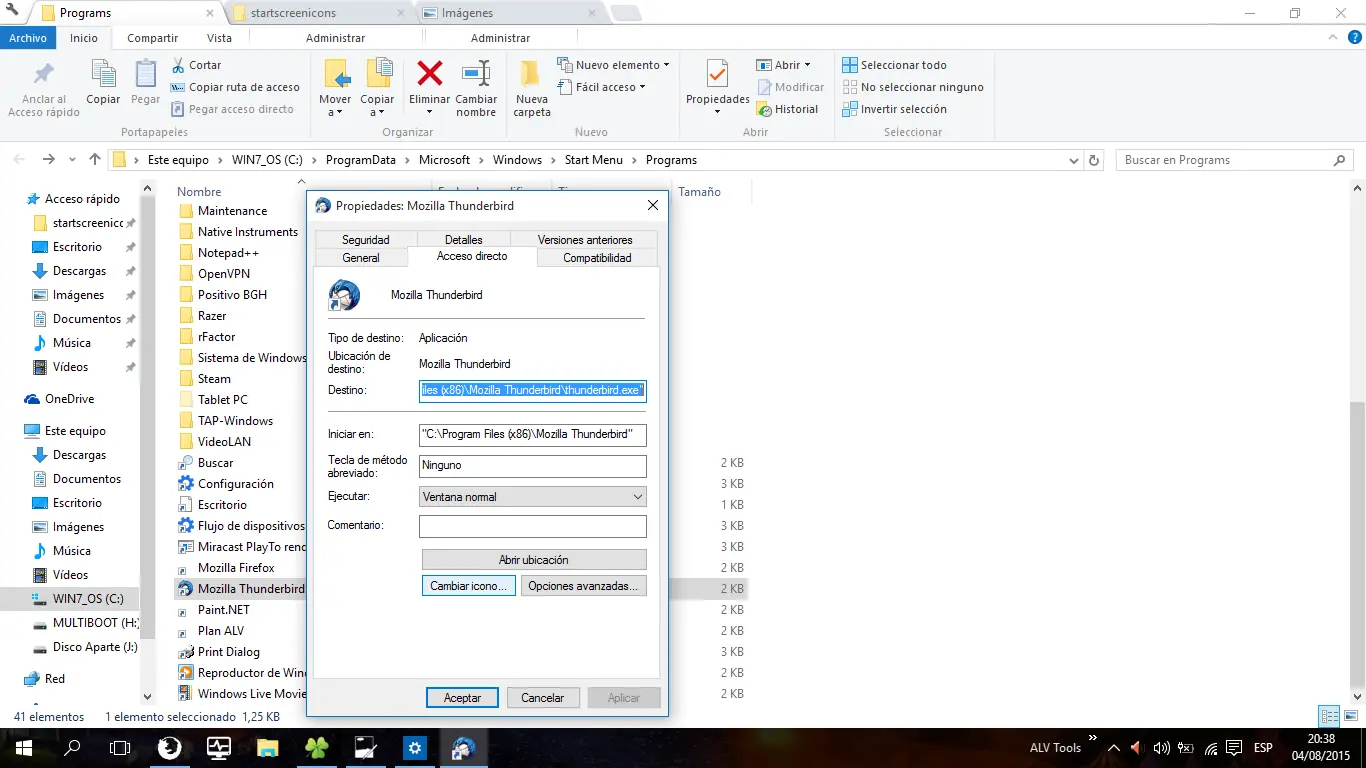This screenshot has height=768, width=1366.
Task: Click the Cortar scissors icon
Action: pyautogui.click(x=178, y=65)
